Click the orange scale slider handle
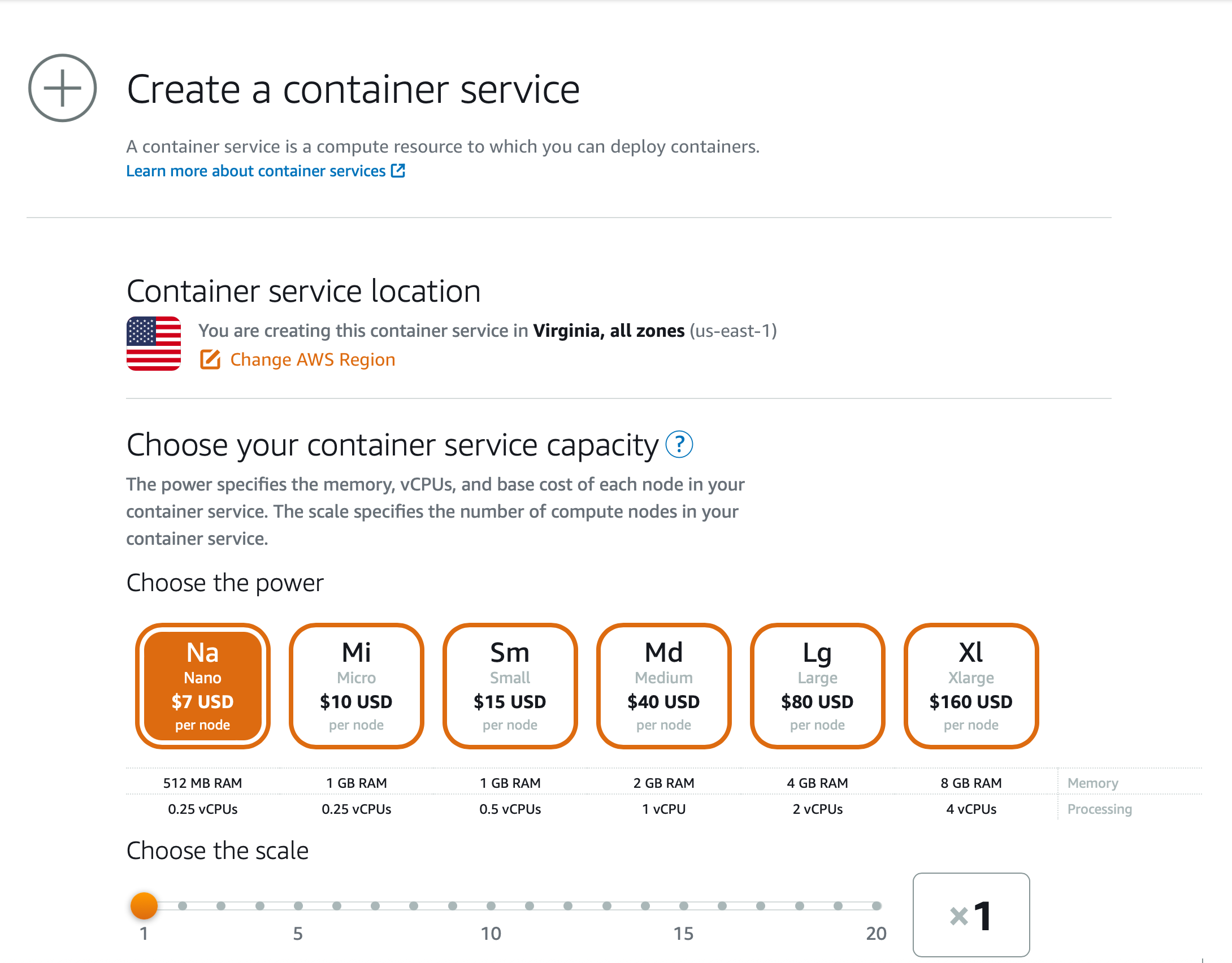1232x963 pixels. [x=144, y=906]
